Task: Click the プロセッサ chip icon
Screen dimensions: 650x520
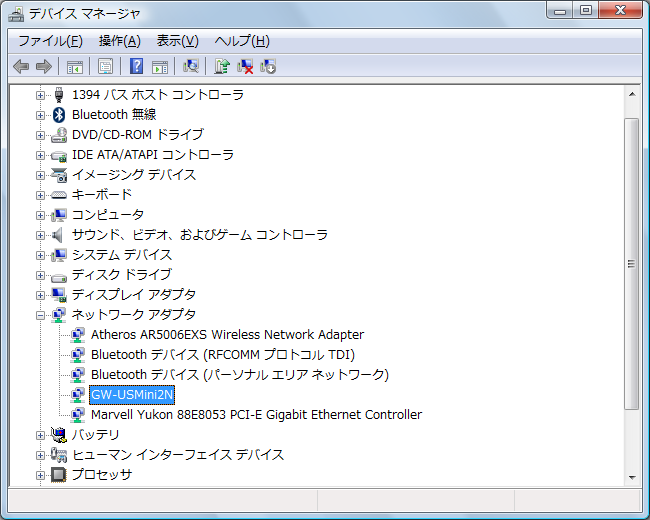Action: (59, 475)
